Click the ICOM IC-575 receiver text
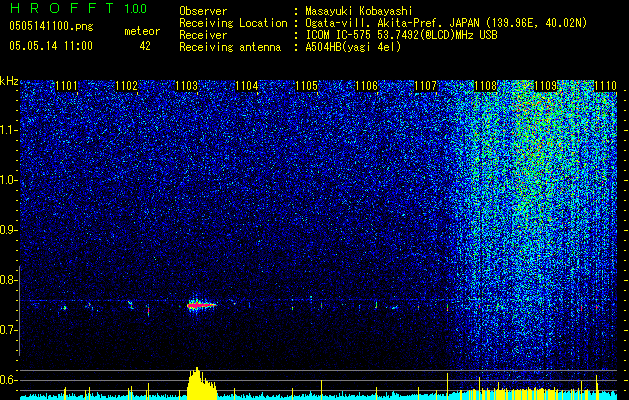The width and height of the screenshot is (629, 400). (401, 35)
